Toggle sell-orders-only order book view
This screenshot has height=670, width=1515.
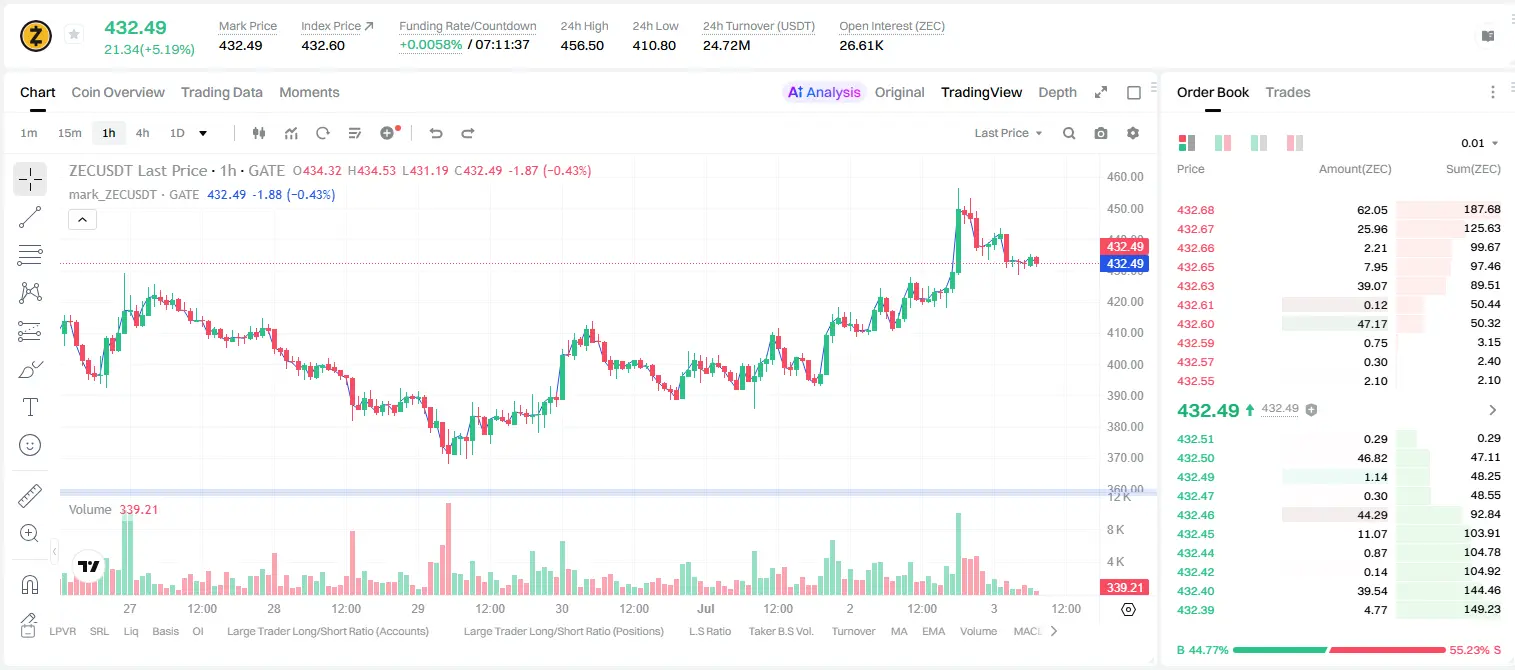pyautogui.click(x=1295, y=143)
